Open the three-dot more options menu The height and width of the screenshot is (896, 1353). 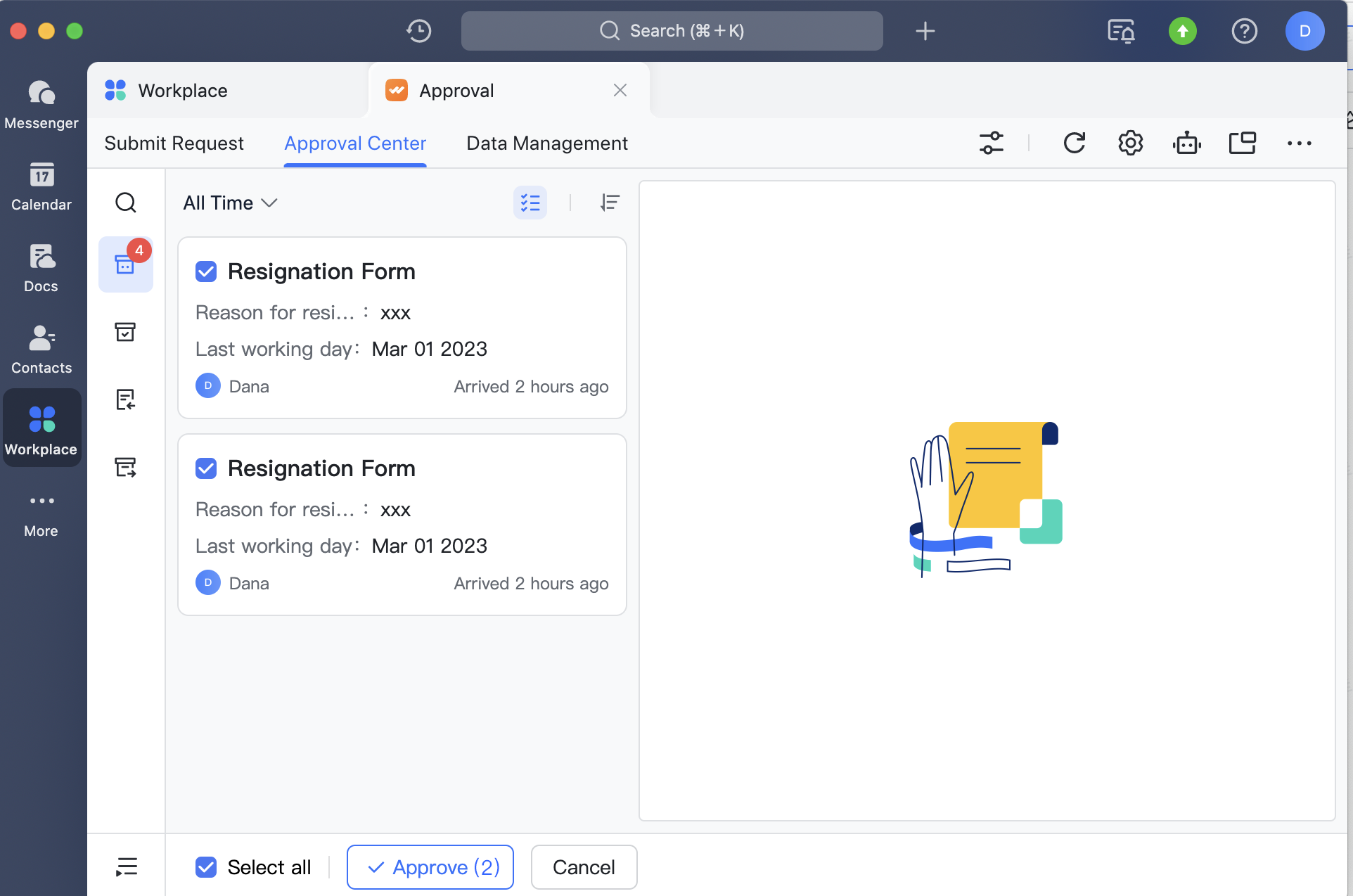pyautogui.click(x=1299, y=143)
